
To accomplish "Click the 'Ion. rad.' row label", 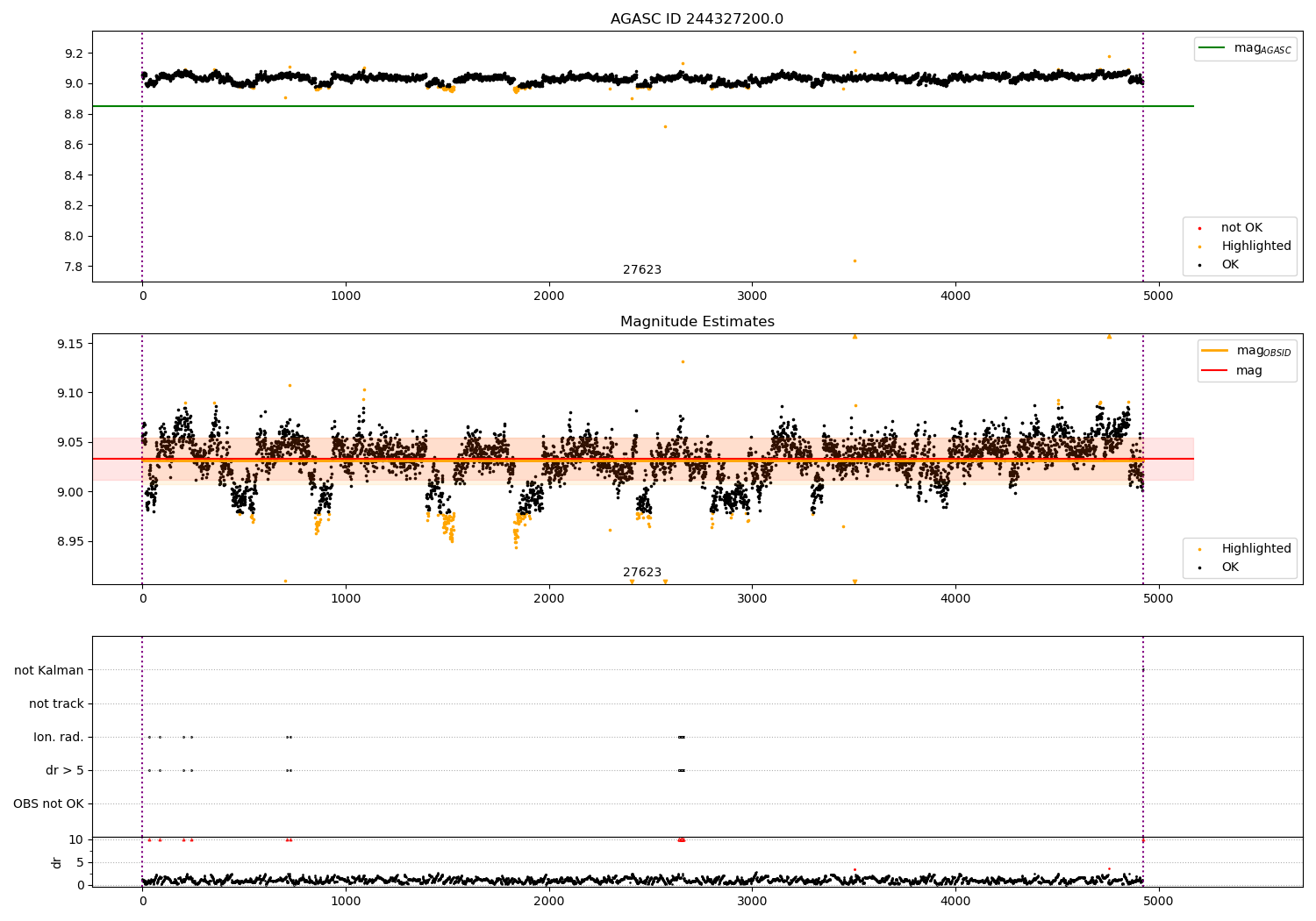I will coord(59,738).
